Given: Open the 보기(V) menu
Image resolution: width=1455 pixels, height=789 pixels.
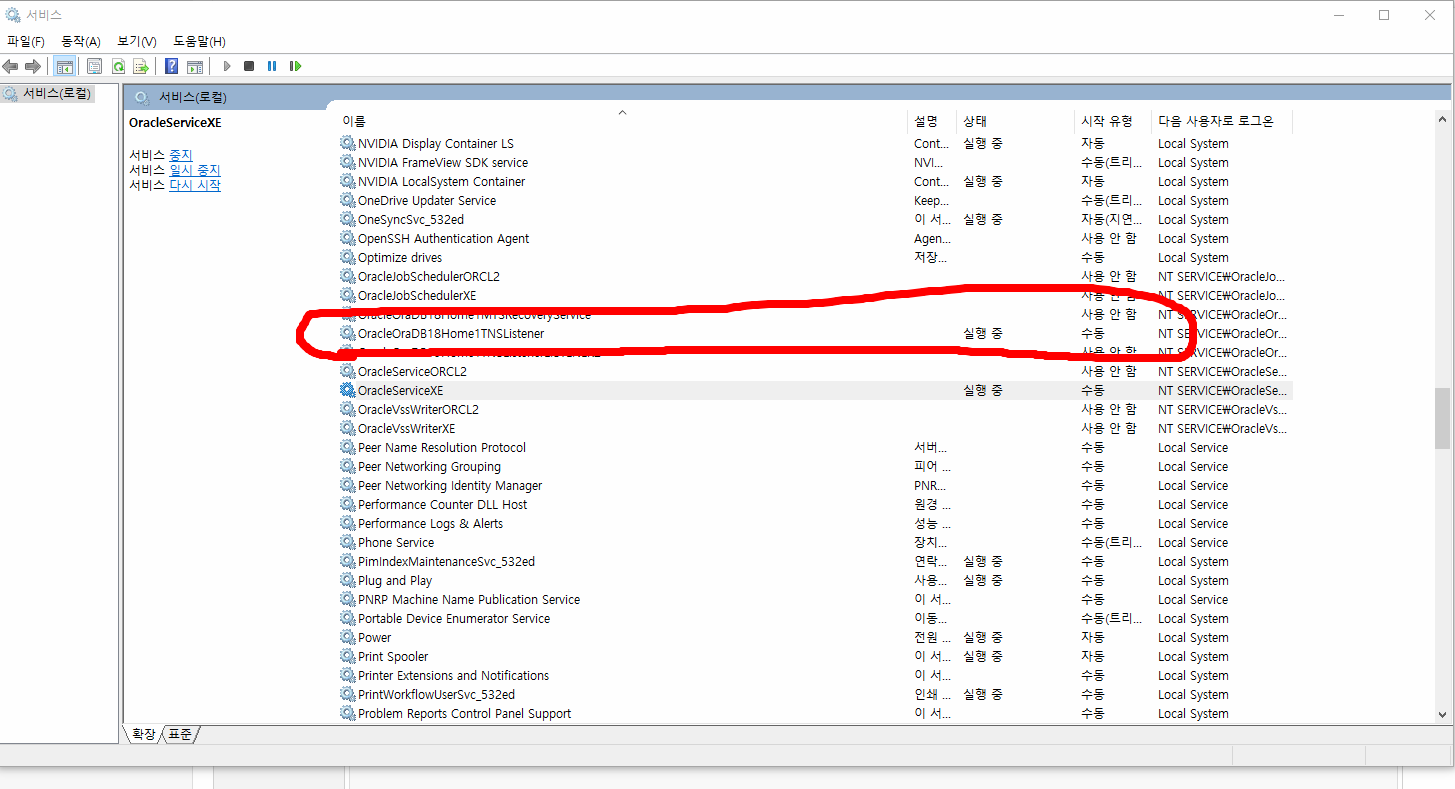Looking at the screenshot, I should [x=137, y=41].
